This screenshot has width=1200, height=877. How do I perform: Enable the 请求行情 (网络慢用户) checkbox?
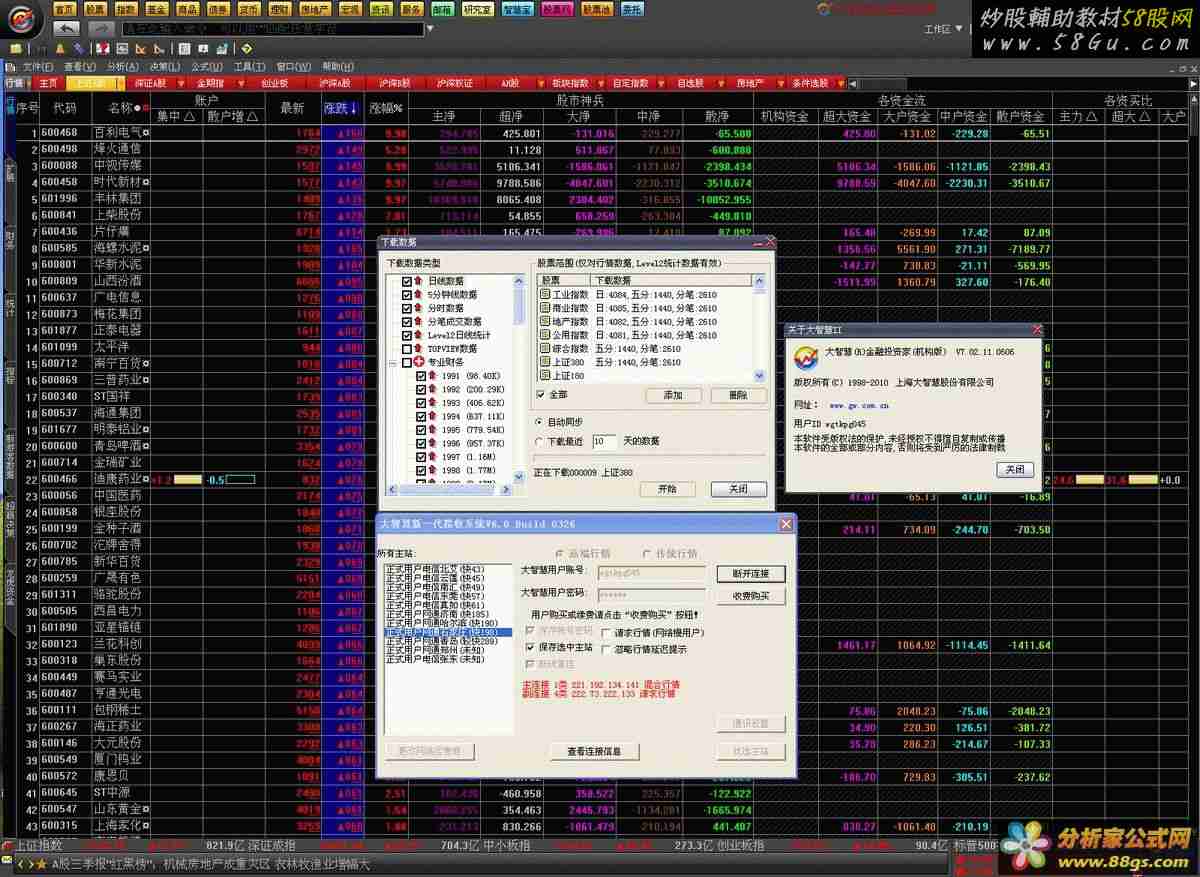click(x=606, y=632)
